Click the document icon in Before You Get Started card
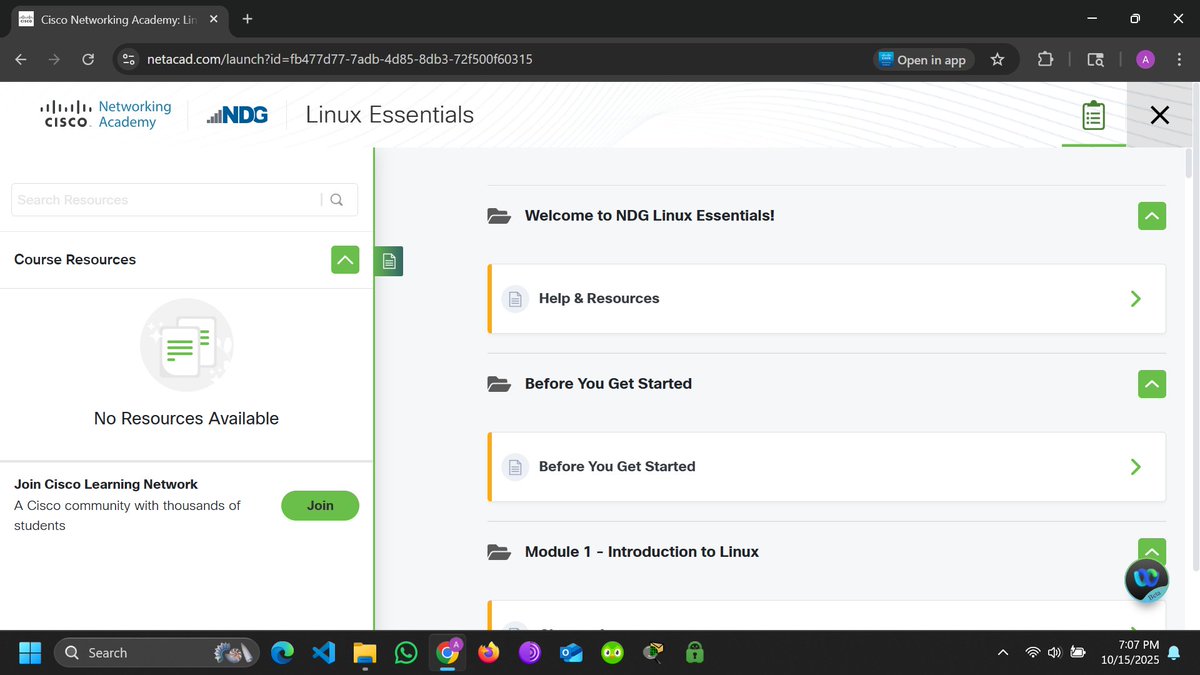Image resolution: width=1200 pixels, height=675 pixels. click(x=515, y=466)
